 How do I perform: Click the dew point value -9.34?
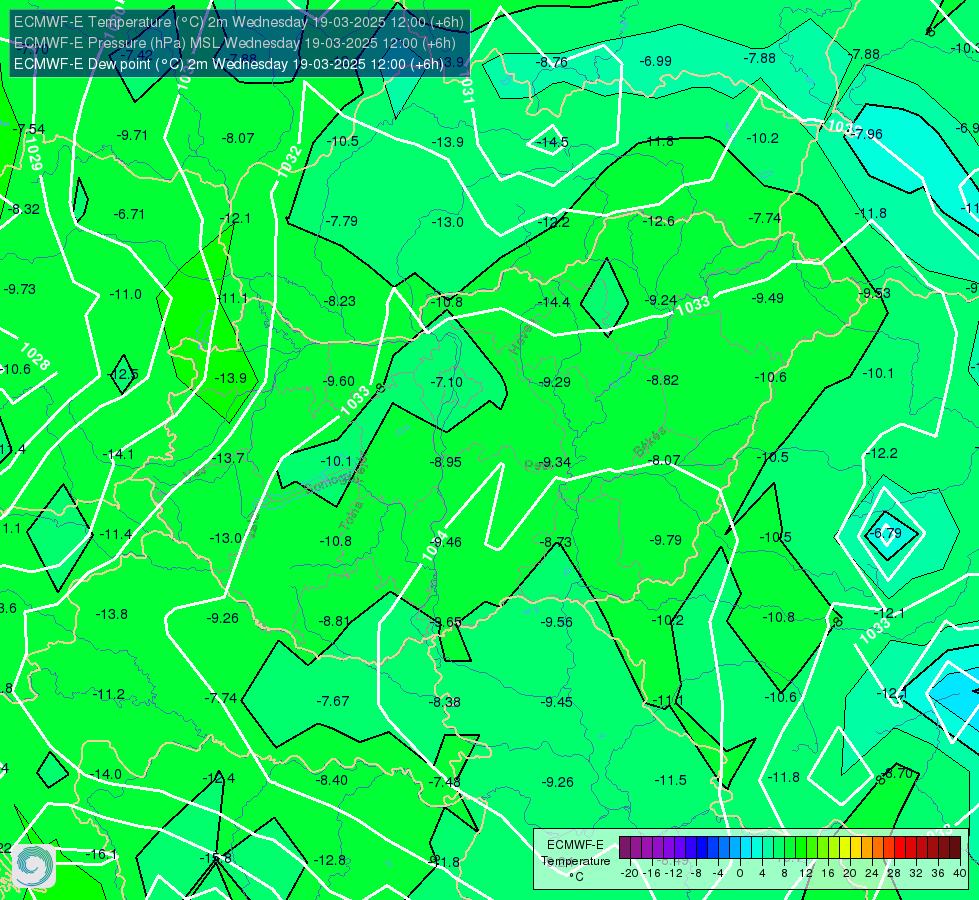554,462
